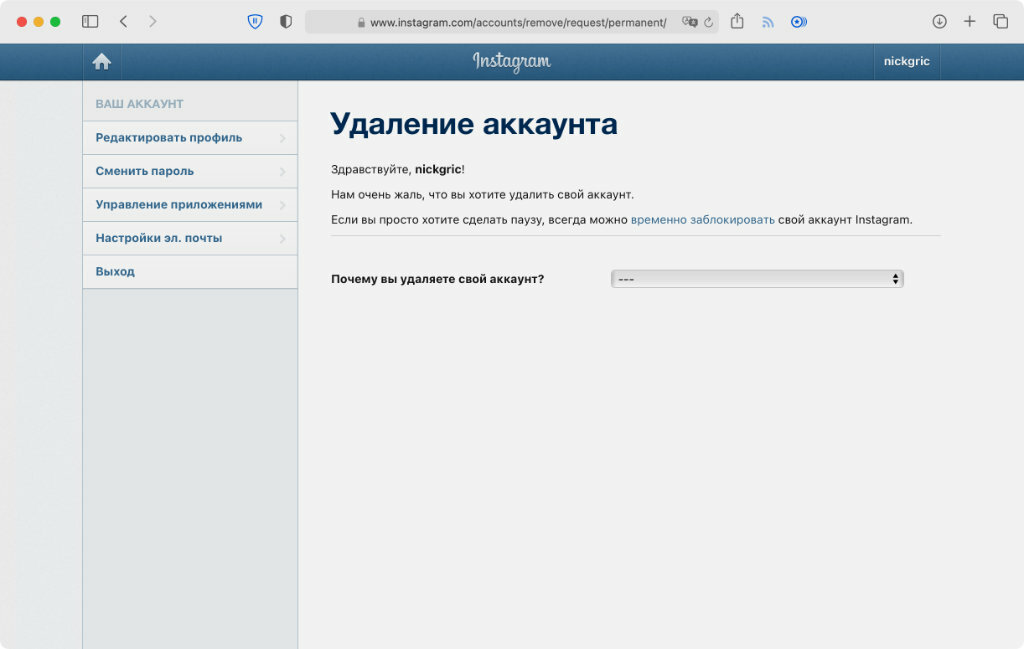Go forward with the browser forward arrow
1024x649 pixels.
tap(152, 22)
